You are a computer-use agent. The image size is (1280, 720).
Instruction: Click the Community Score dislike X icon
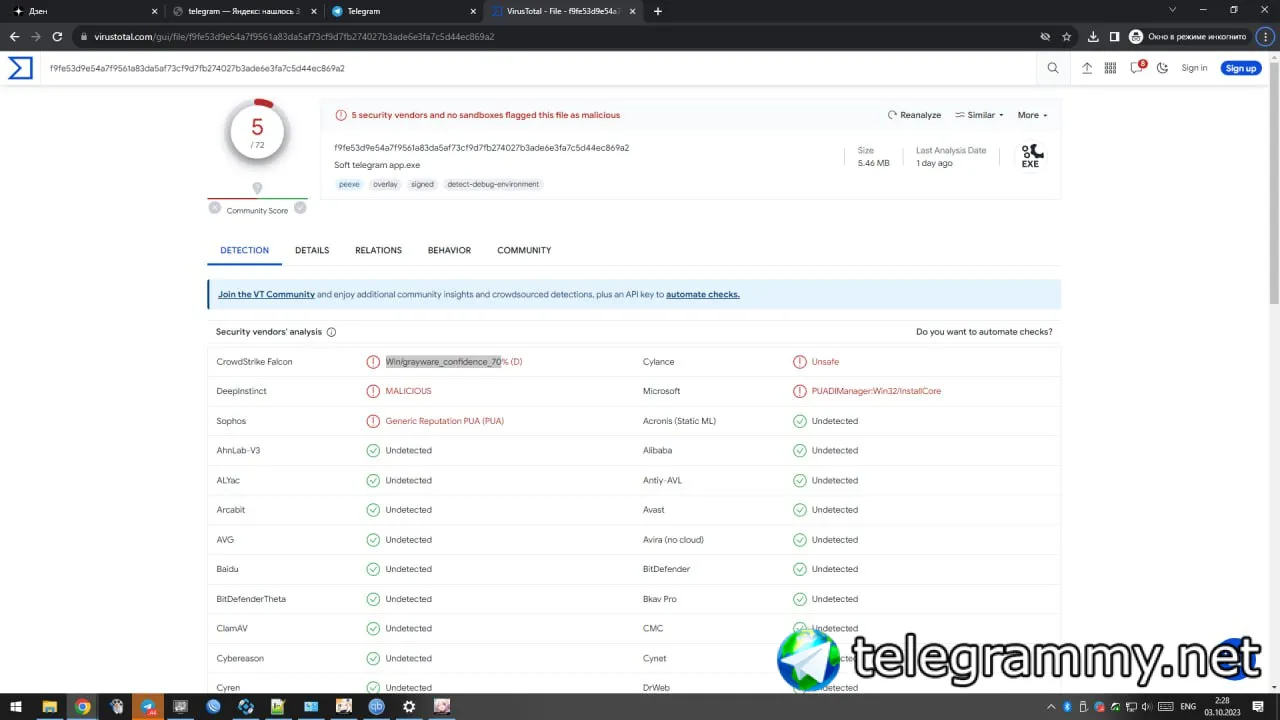[215, 208]
